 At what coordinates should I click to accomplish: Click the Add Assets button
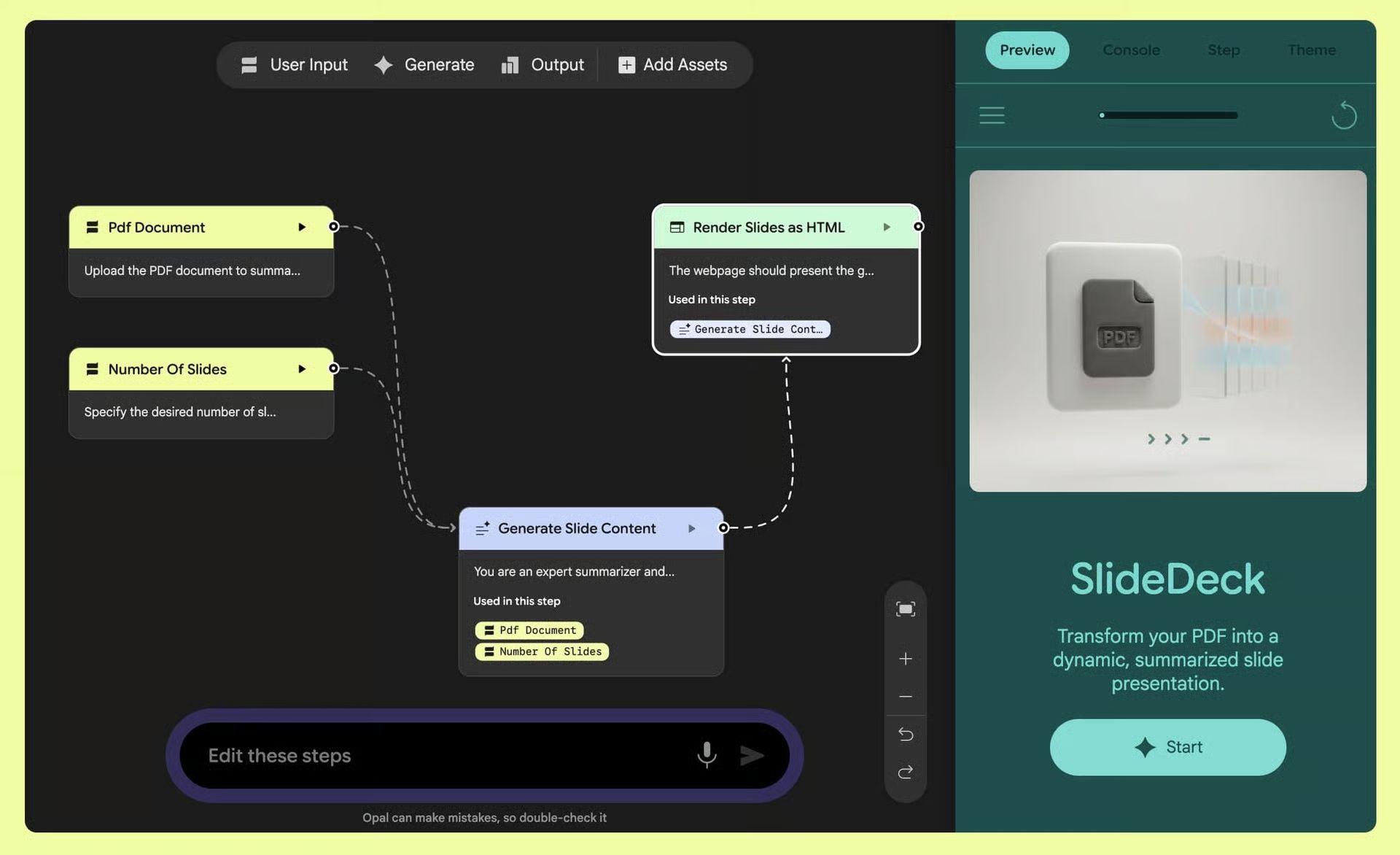point(672,65)
